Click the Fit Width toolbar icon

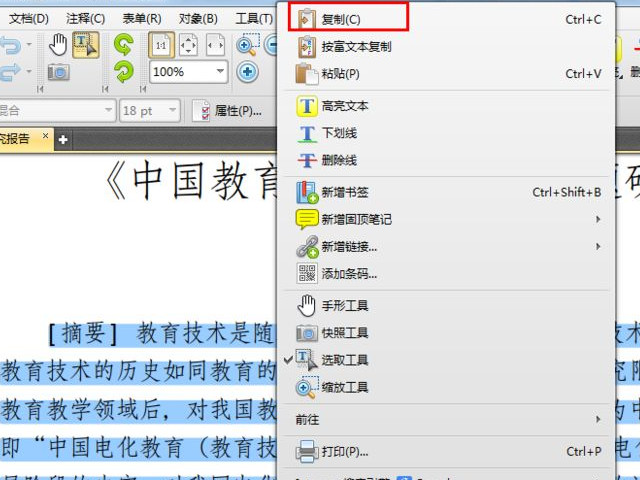point(216,45)
